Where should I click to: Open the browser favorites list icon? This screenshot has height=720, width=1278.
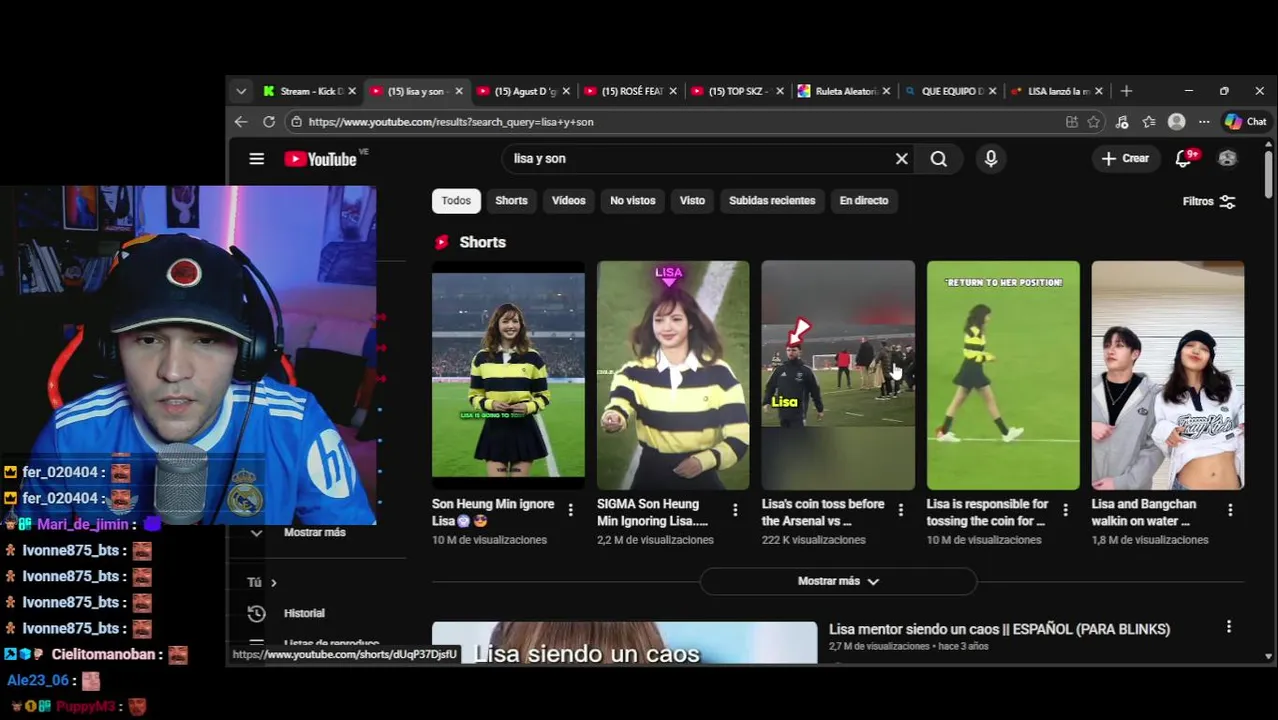coord(1149,121)
